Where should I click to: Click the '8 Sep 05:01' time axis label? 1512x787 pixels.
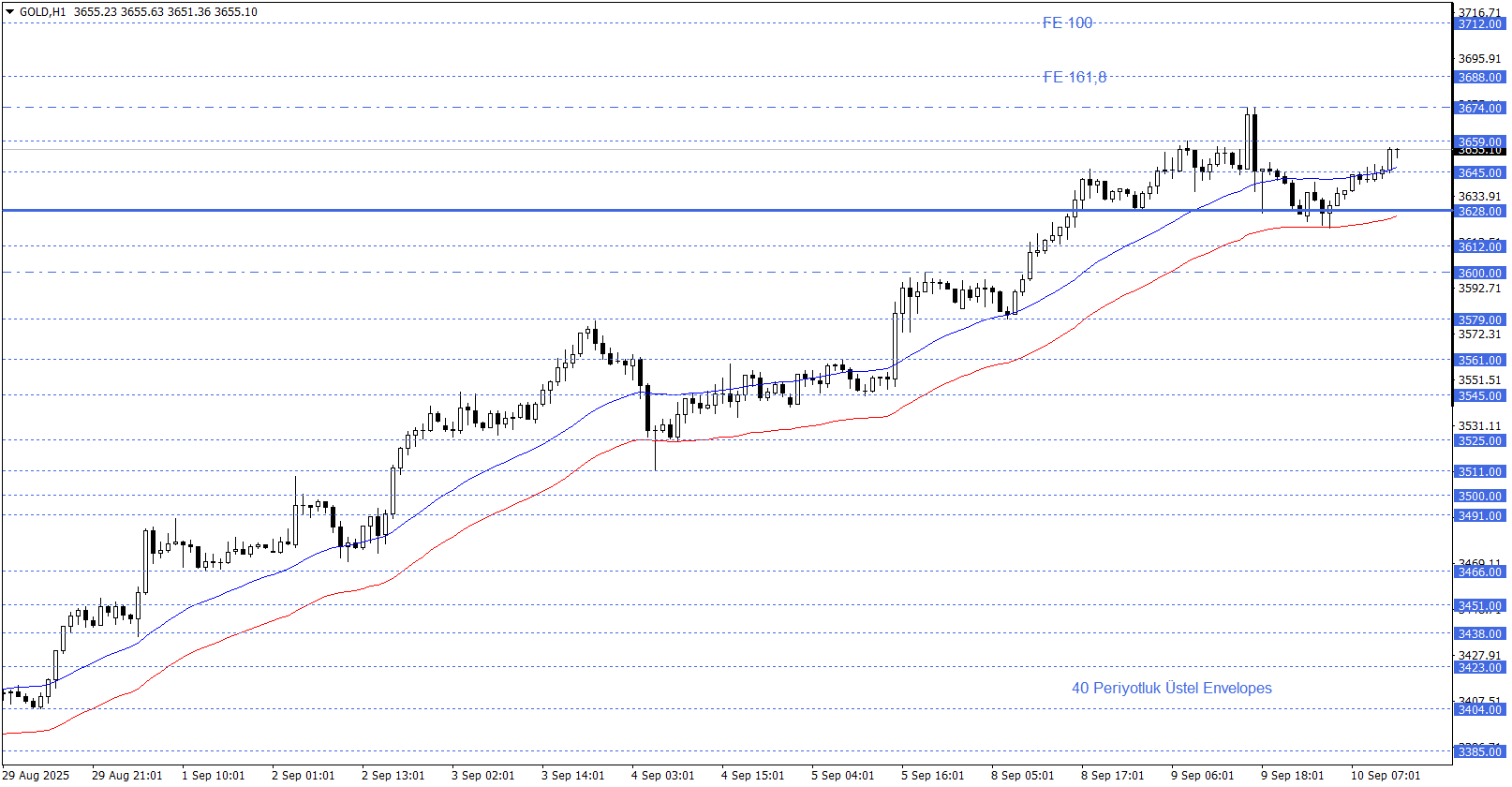[x=1023, y=776]
